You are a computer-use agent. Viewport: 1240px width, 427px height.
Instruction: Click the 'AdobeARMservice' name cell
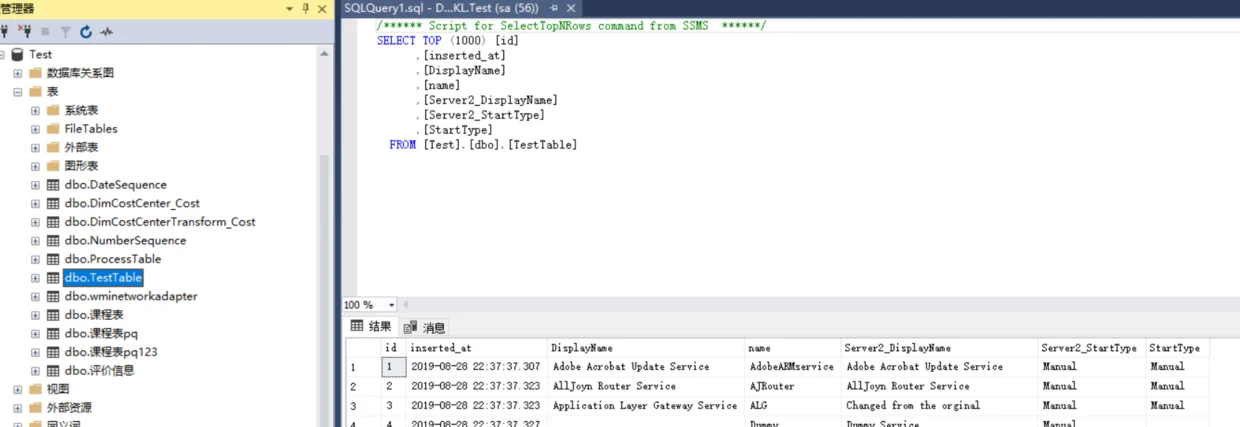(x=793, y=367)
